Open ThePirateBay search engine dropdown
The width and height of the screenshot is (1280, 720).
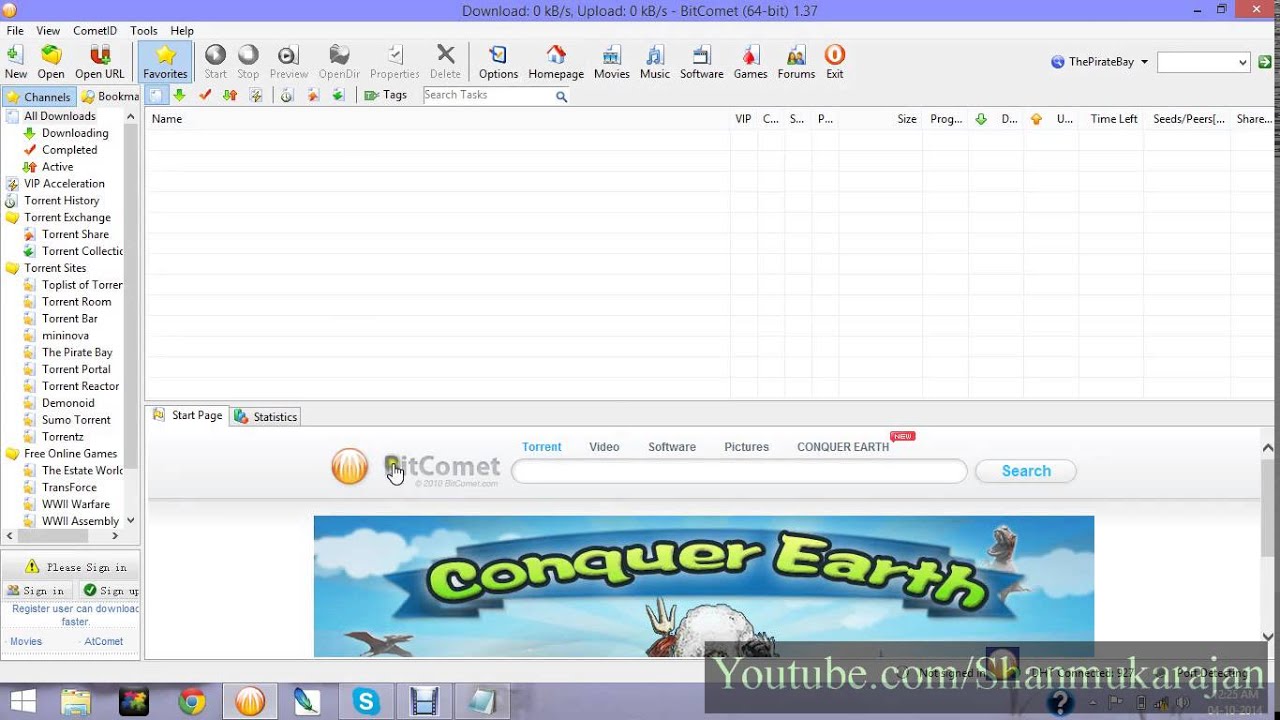pos(1100,62)
